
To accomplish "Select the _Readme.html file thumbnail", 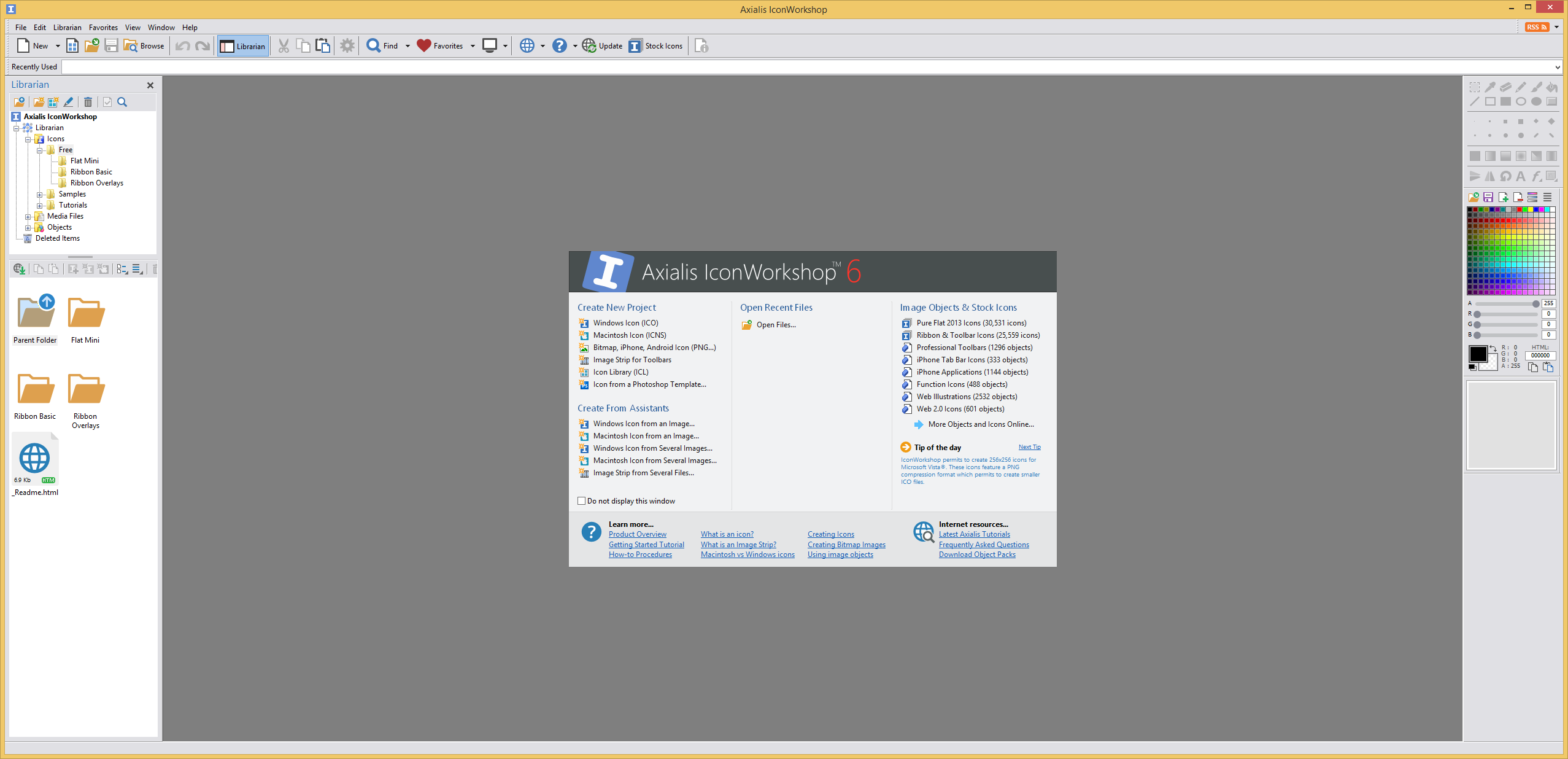I will click(x=36, y=465).
